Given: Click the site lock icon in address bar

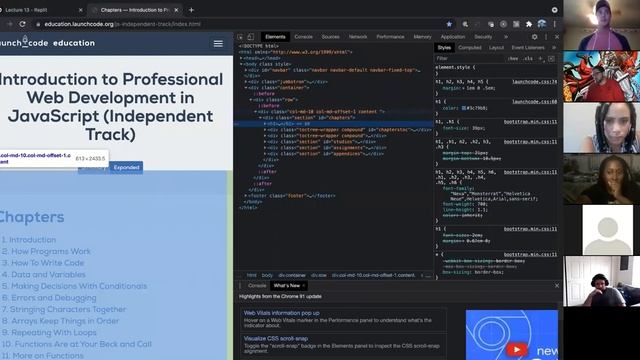Looking at the screenshot, I should 38,24.
